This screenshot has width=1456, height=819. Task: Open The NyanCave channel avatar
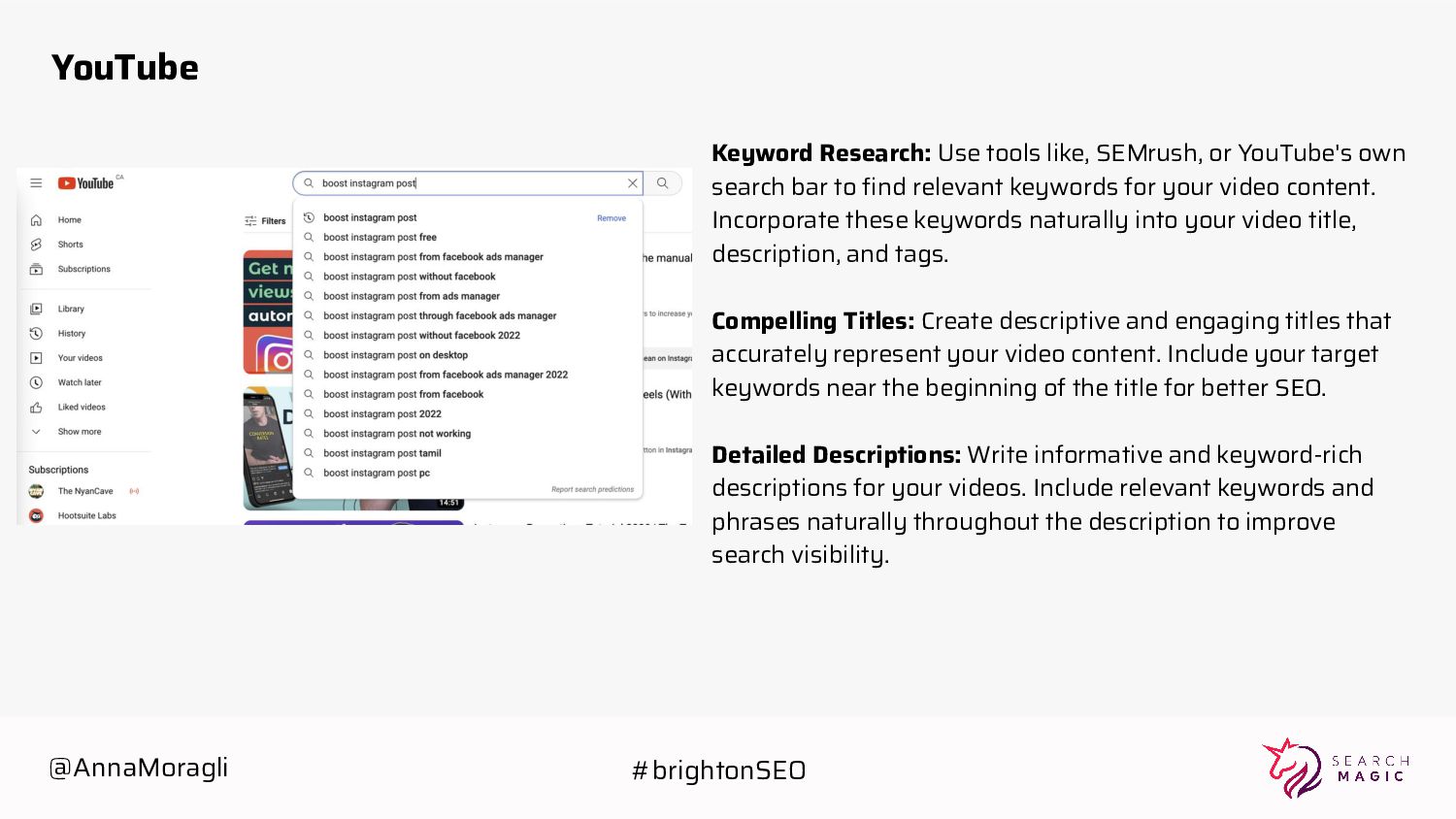[36, 491]
